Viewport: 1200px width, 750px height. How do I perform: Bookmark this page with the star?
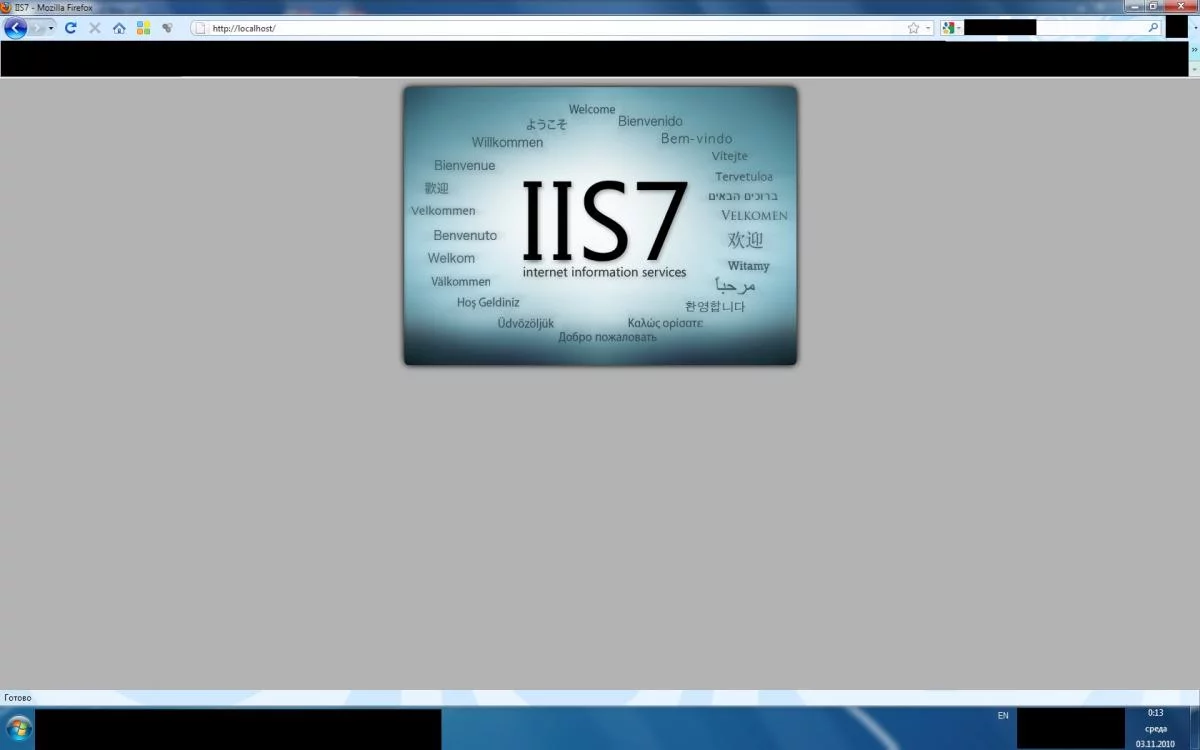pyautogui.click(x=913, y=28)
